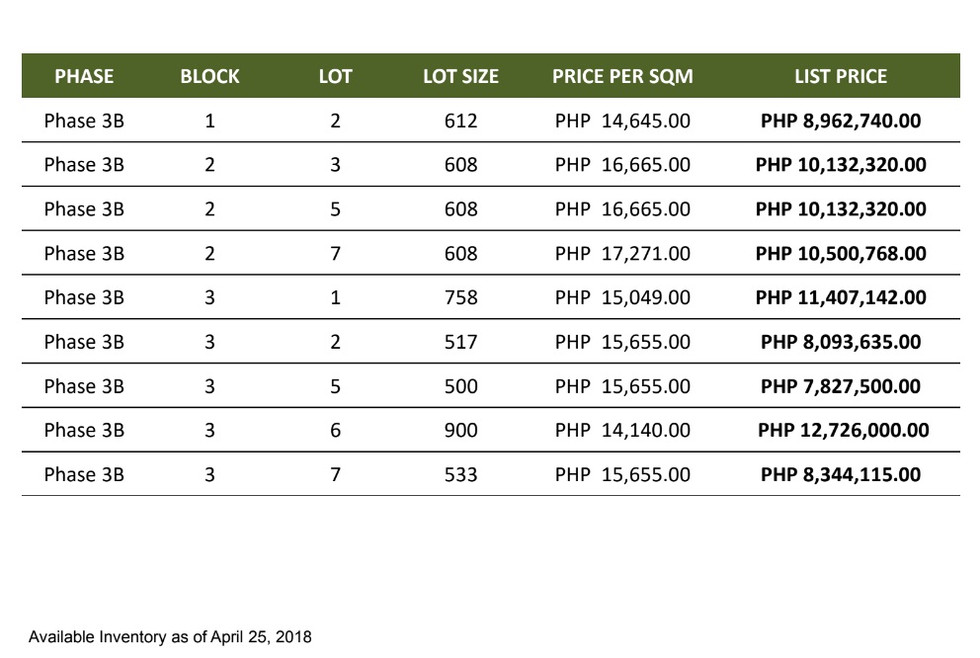Select list price PHP 7,827,500.00
The height and width of the screenshot is (658, 980).
tap(841, 386)
